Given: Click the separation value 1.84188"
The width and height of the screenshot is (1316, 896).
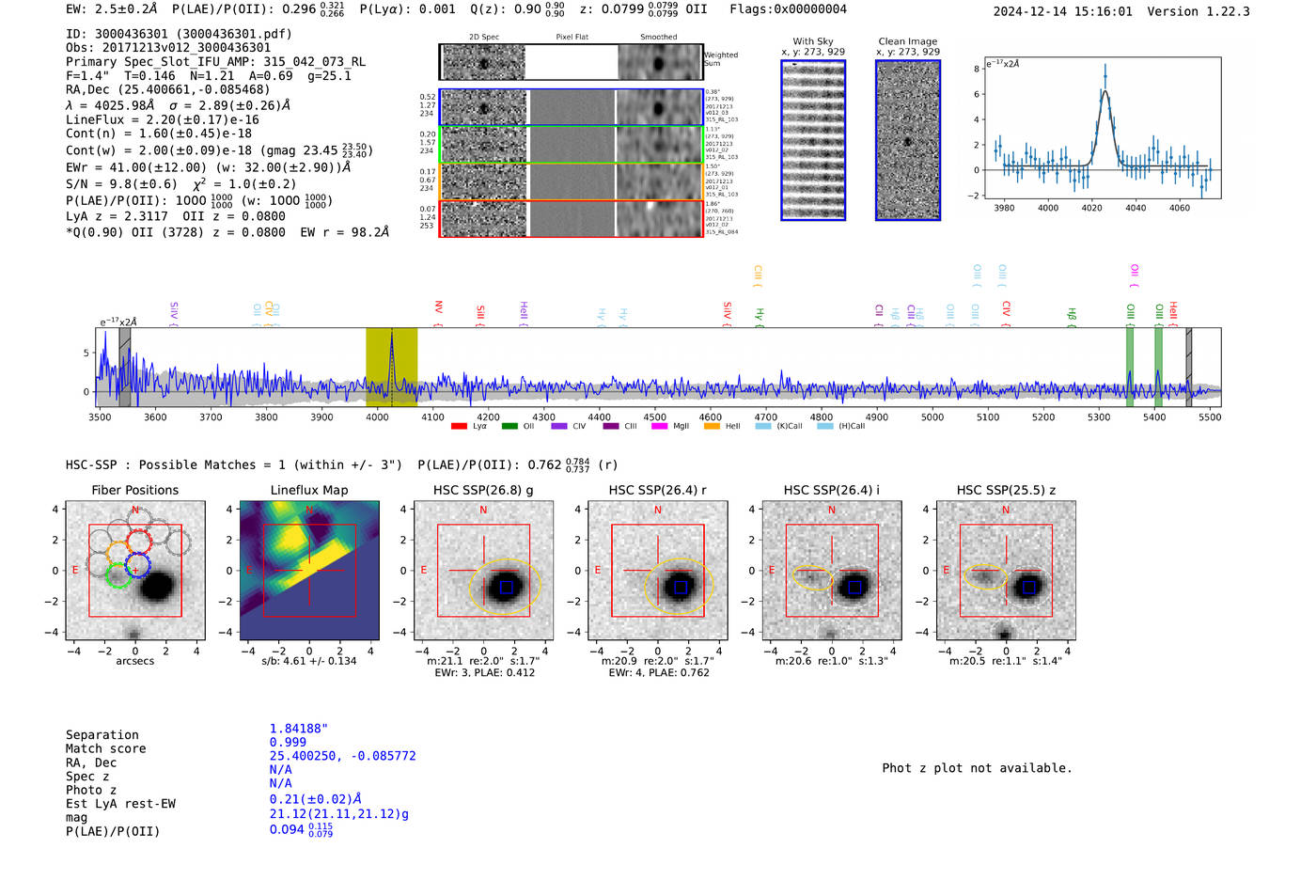Looking at the screenshot, I should pyautogui.click(x=298, y=729).
